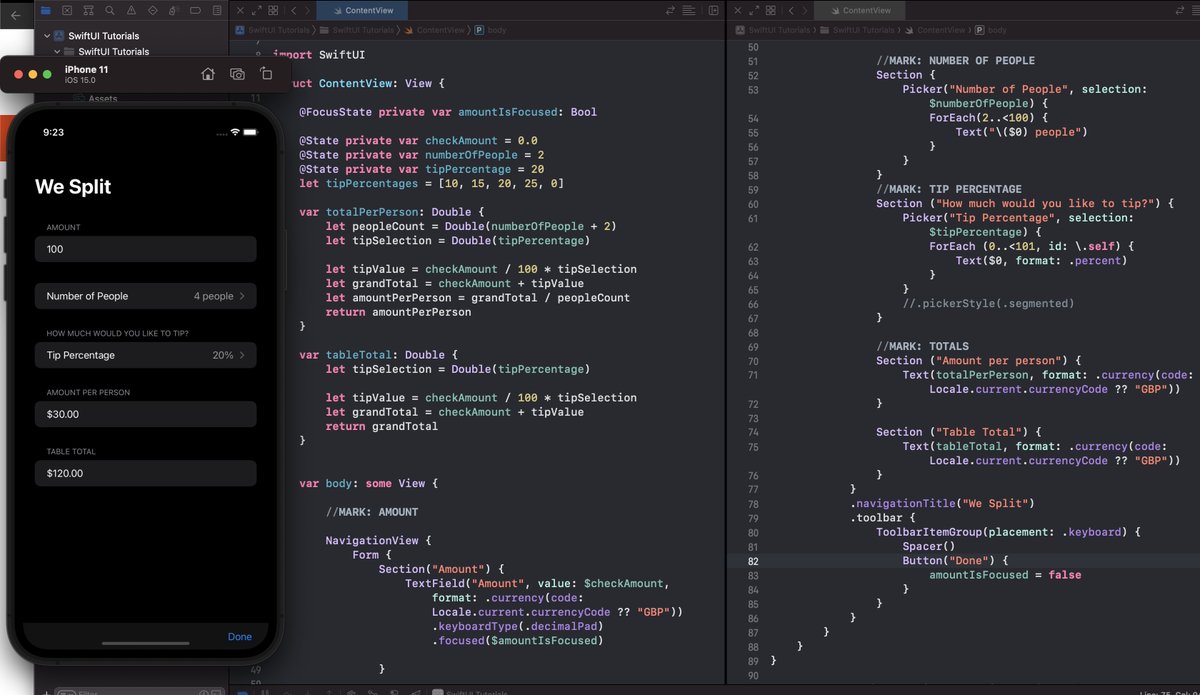Select the left ContentView editor tab
1200x695 pixels.
[362, 10]
